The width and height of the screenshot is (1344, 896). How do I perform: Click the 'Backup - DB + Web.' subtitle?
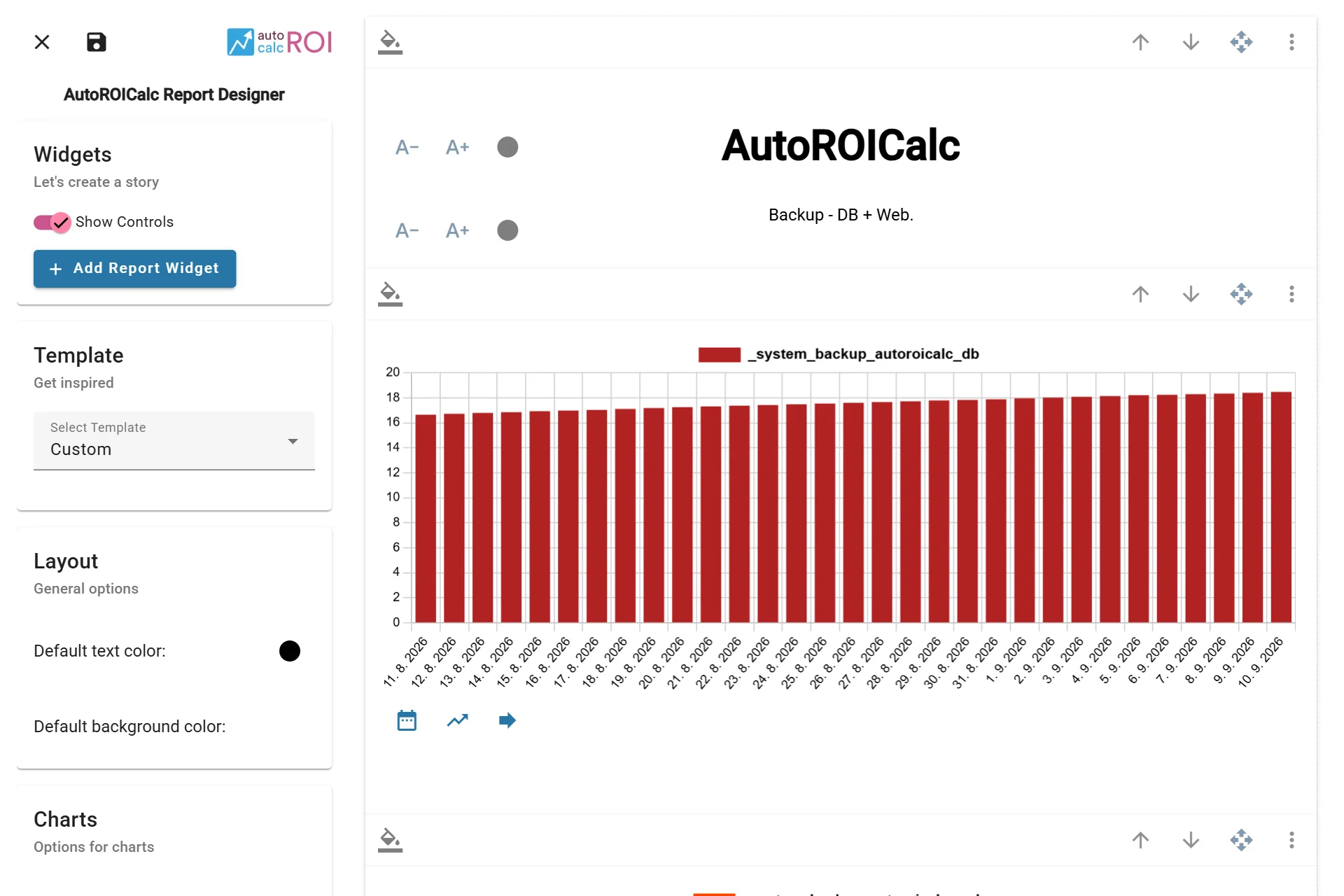(841, 215)
